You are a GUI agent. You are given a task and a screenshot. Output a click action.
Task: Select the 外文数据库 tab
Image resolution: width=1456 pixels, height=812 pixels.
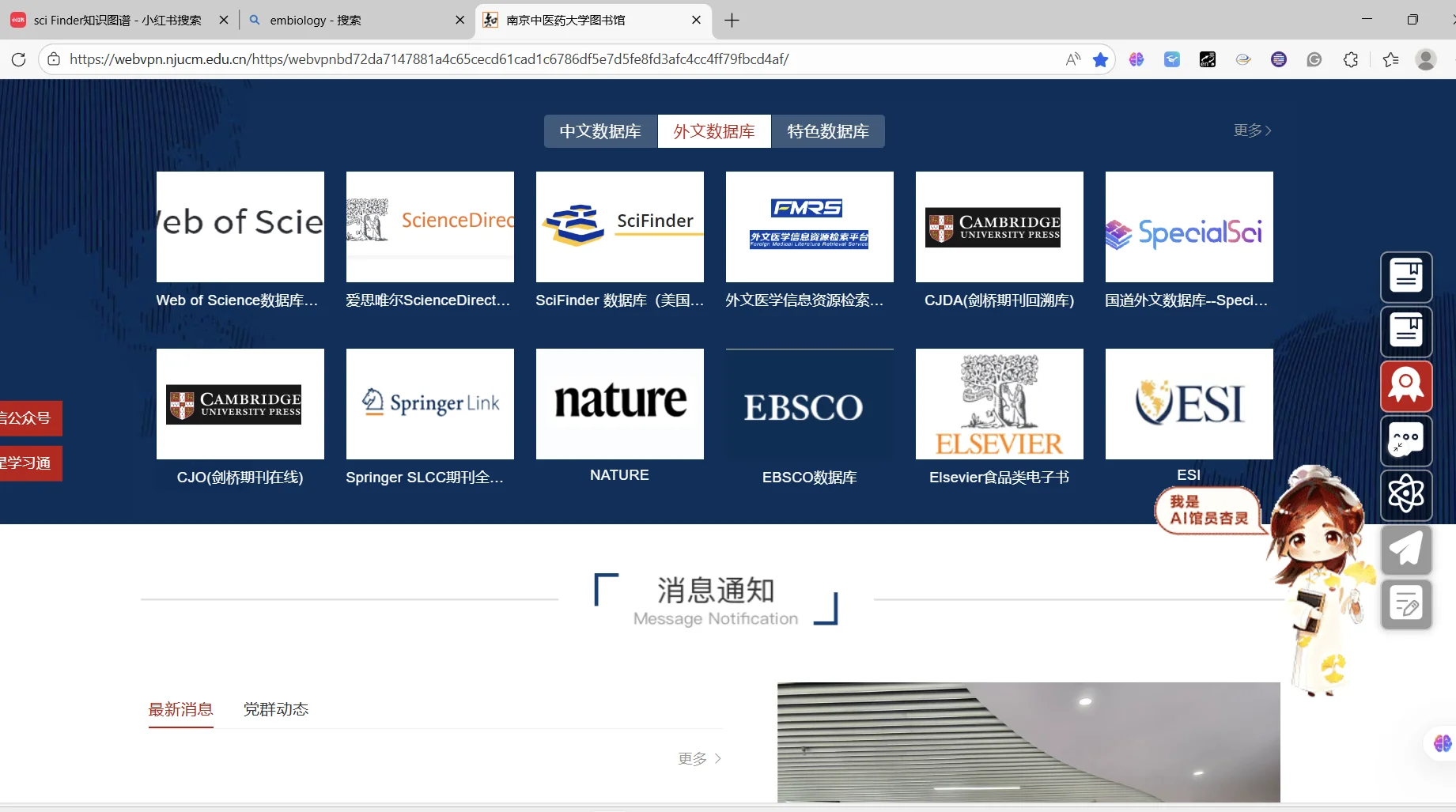(714, 131)
